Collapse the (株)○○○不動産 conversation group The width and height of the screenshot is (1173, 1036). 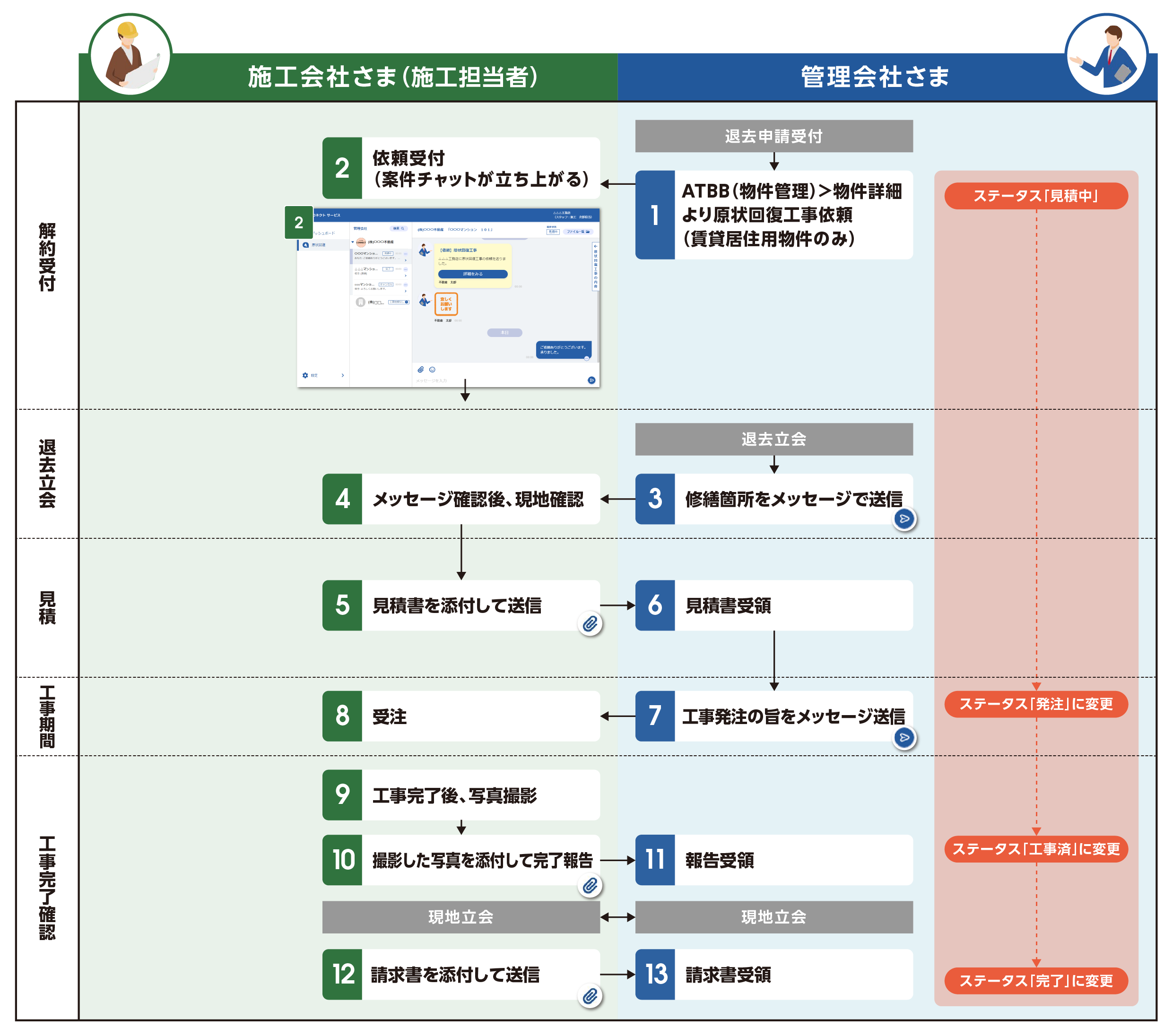[353, 242]
